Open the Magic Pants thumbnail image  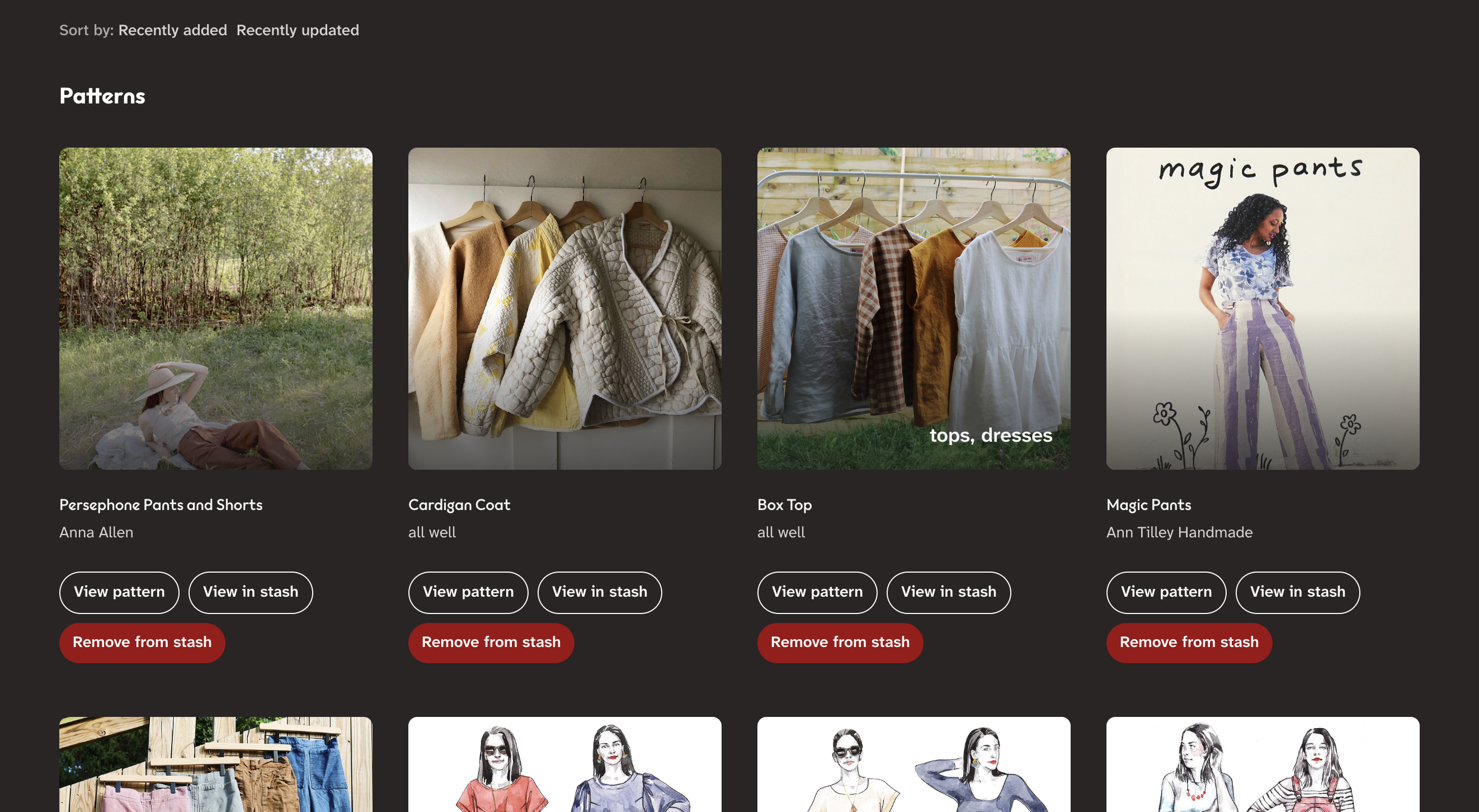pyautogui.click(x=1262, y=308)
